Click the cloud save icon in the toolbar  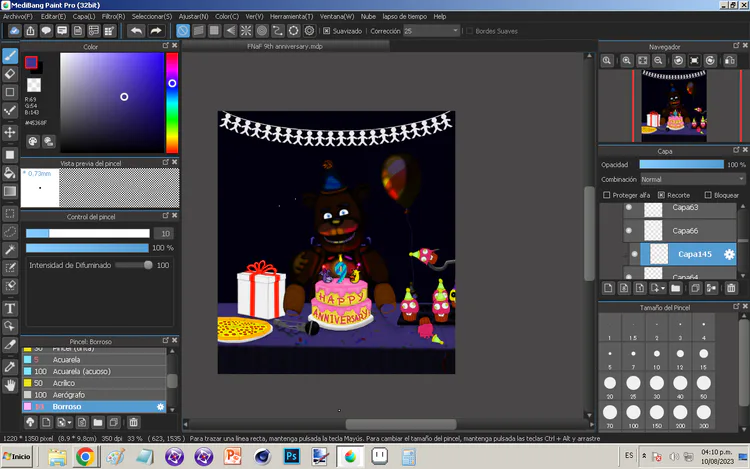tap(14, 31)
